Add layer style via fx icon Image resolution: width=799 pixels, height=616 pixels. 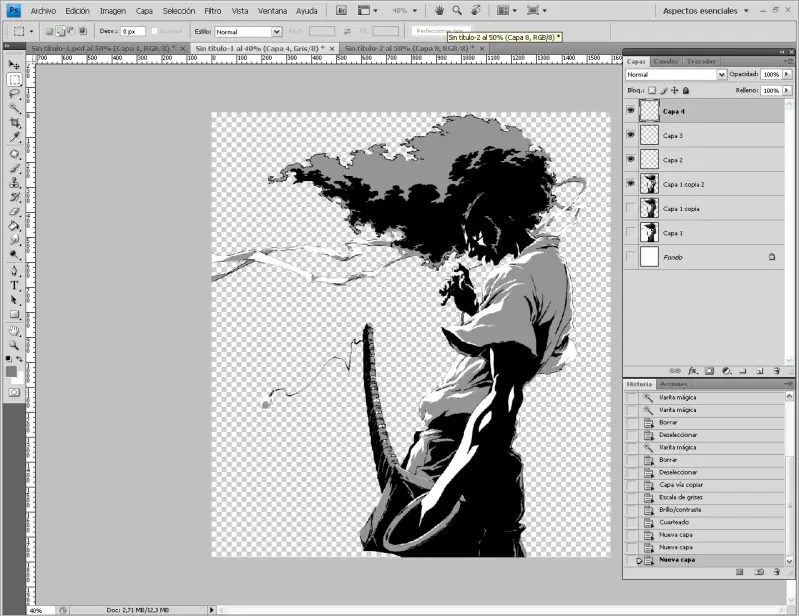(693, 371)
